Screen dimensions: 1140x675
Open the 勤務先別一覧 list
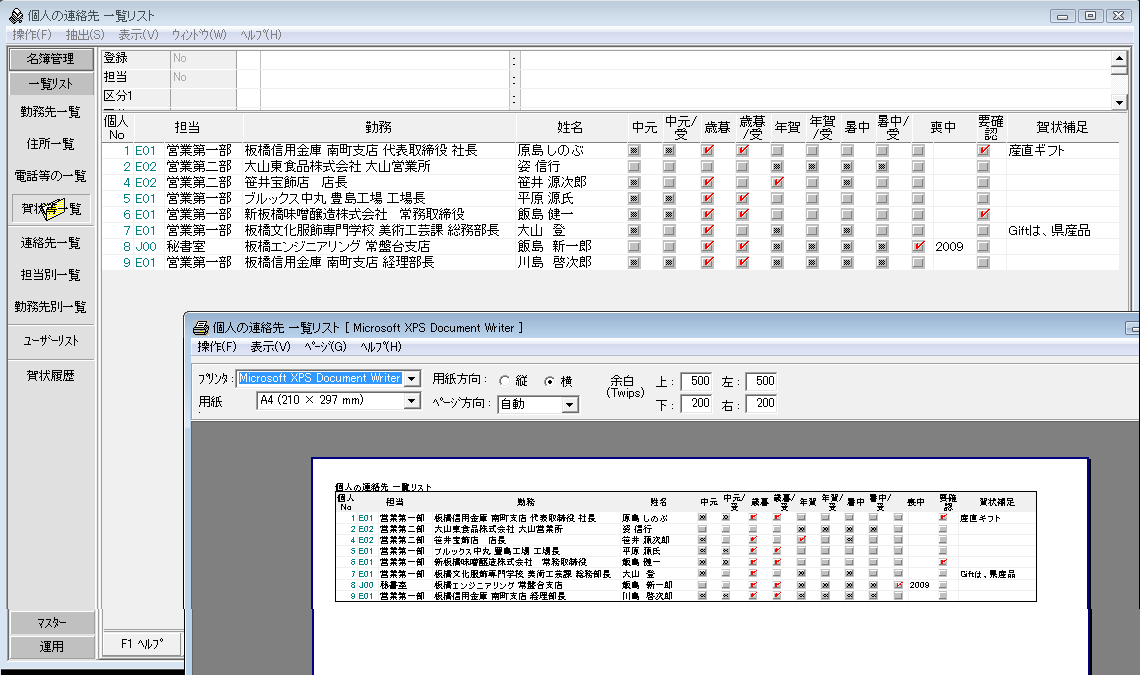[x=51, y=307]
